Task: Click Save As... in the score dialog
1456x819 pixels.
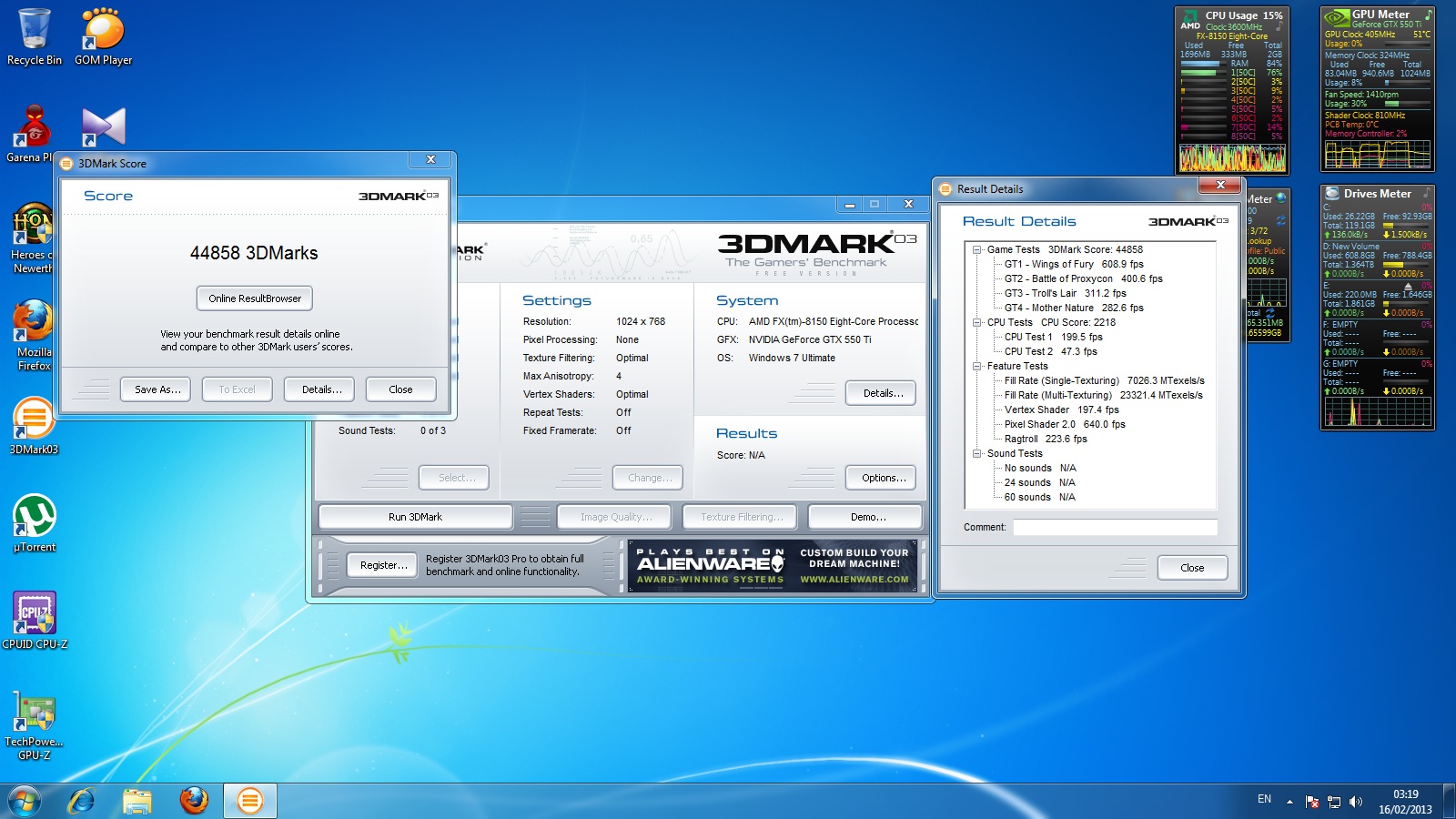Action: [x=156, y=389]
